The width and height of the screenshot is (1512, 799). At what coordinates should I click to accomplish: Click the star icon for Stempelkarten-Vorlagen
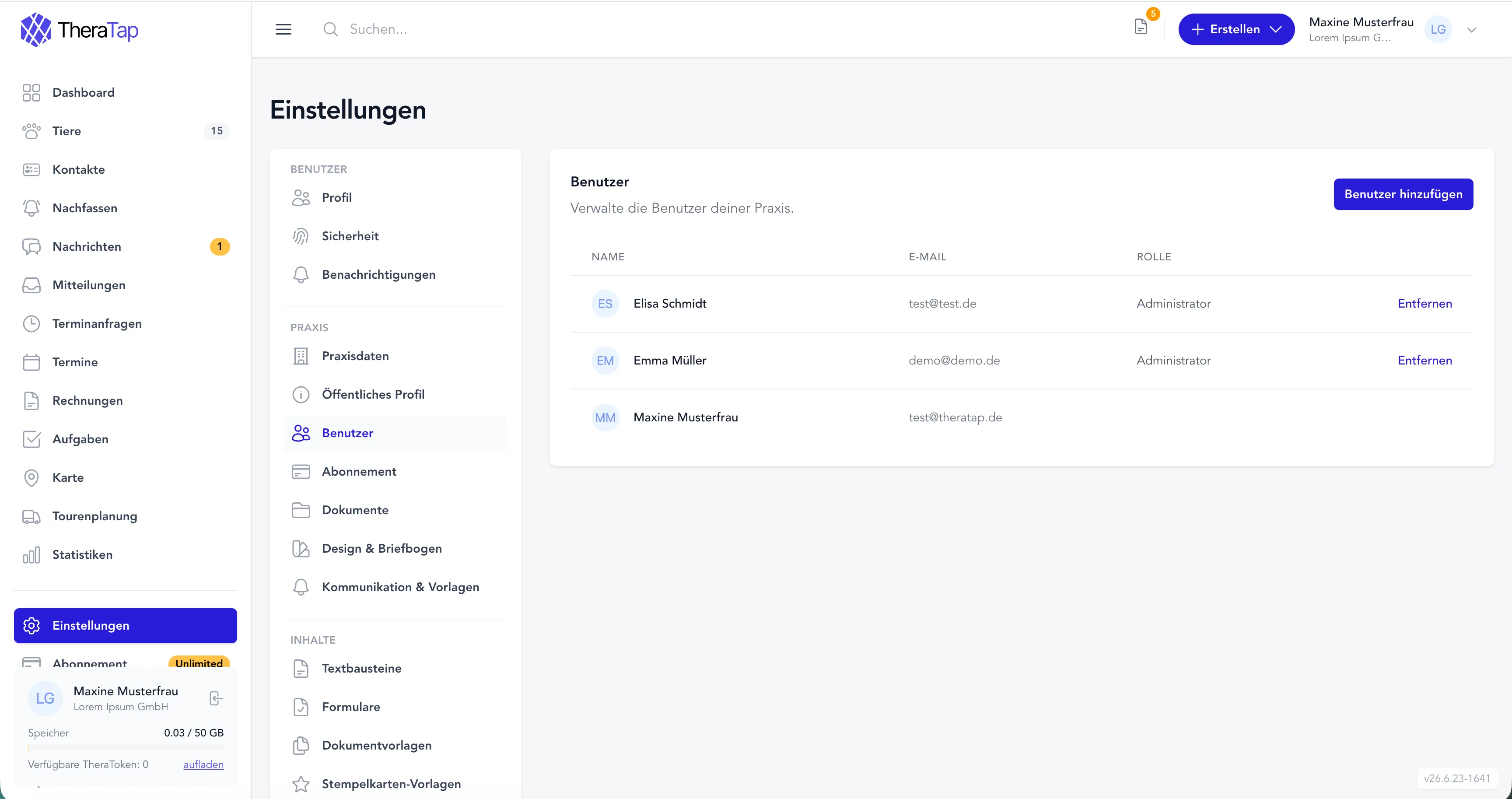tap(301, 784)
